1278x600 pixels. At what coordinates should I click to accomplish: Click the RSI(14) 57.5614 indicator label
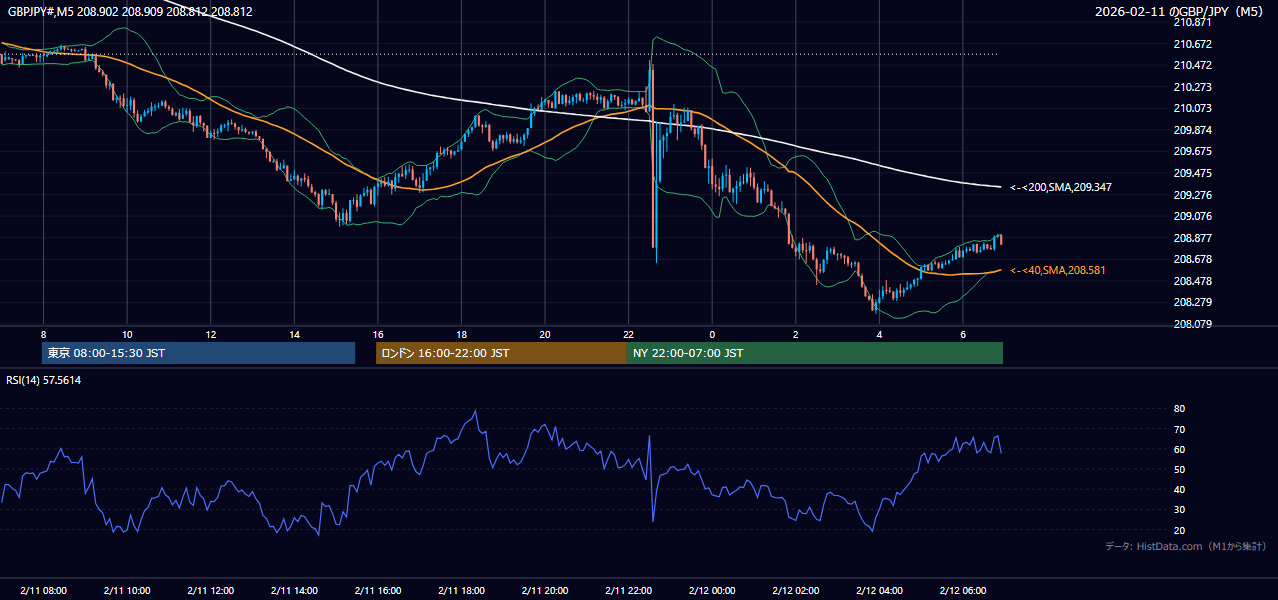click(x=44, y=380)
